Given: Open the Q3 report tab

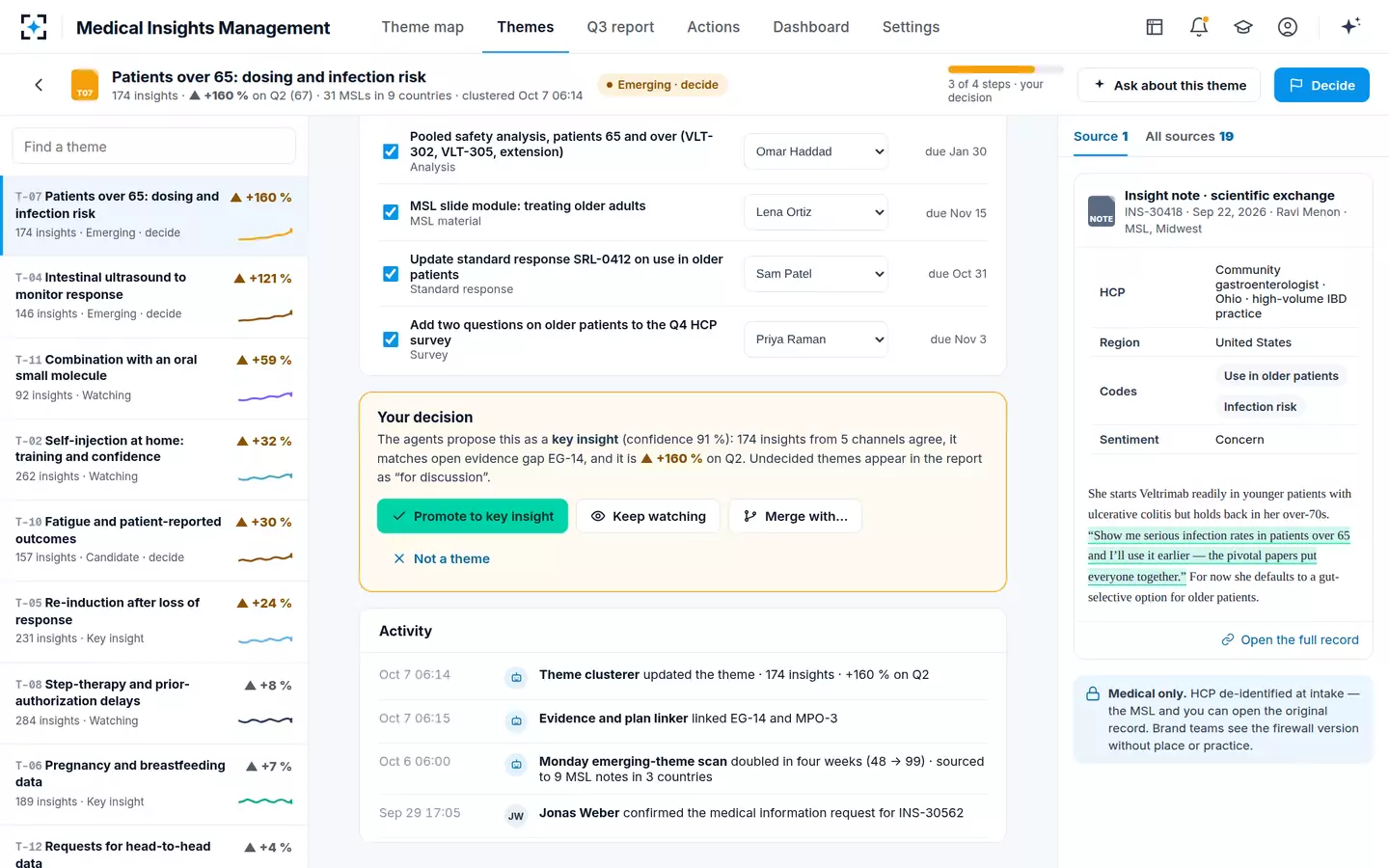Looking at the screenshot, I should click(620, 27).
